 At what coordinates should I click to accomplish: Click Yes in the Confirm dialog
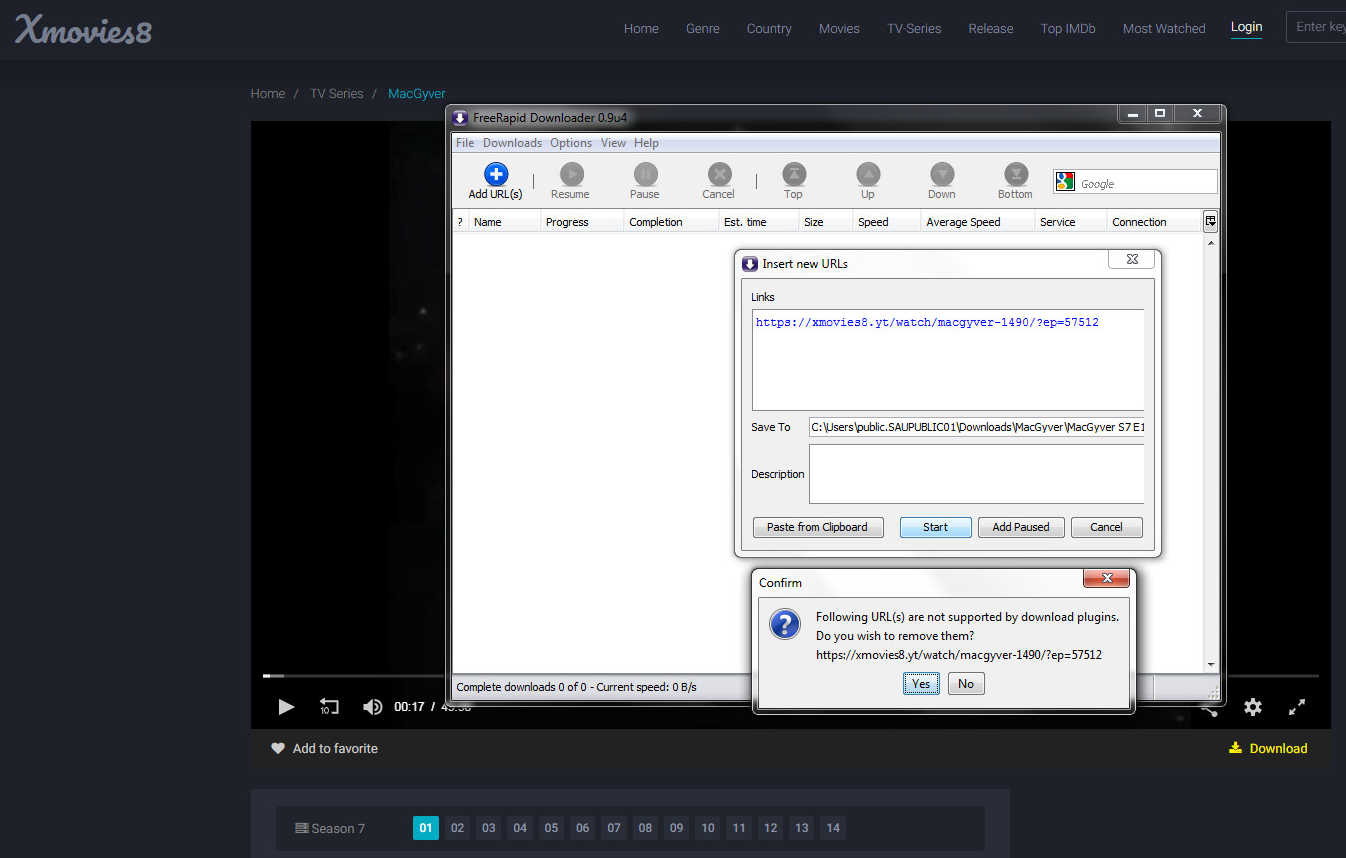[921, 684]
